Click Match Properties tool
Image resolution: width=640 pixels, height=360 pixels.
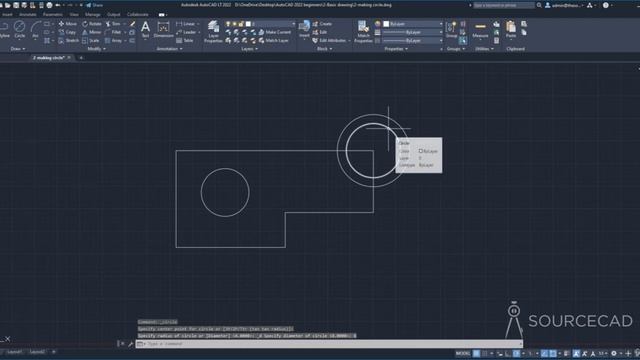[x=363, y=31]
